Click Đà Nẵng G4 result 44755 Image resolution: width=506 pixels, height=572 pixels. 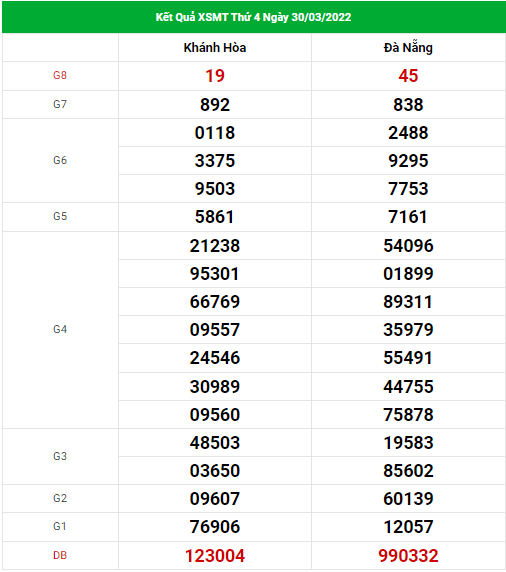(x=408, y=386)
